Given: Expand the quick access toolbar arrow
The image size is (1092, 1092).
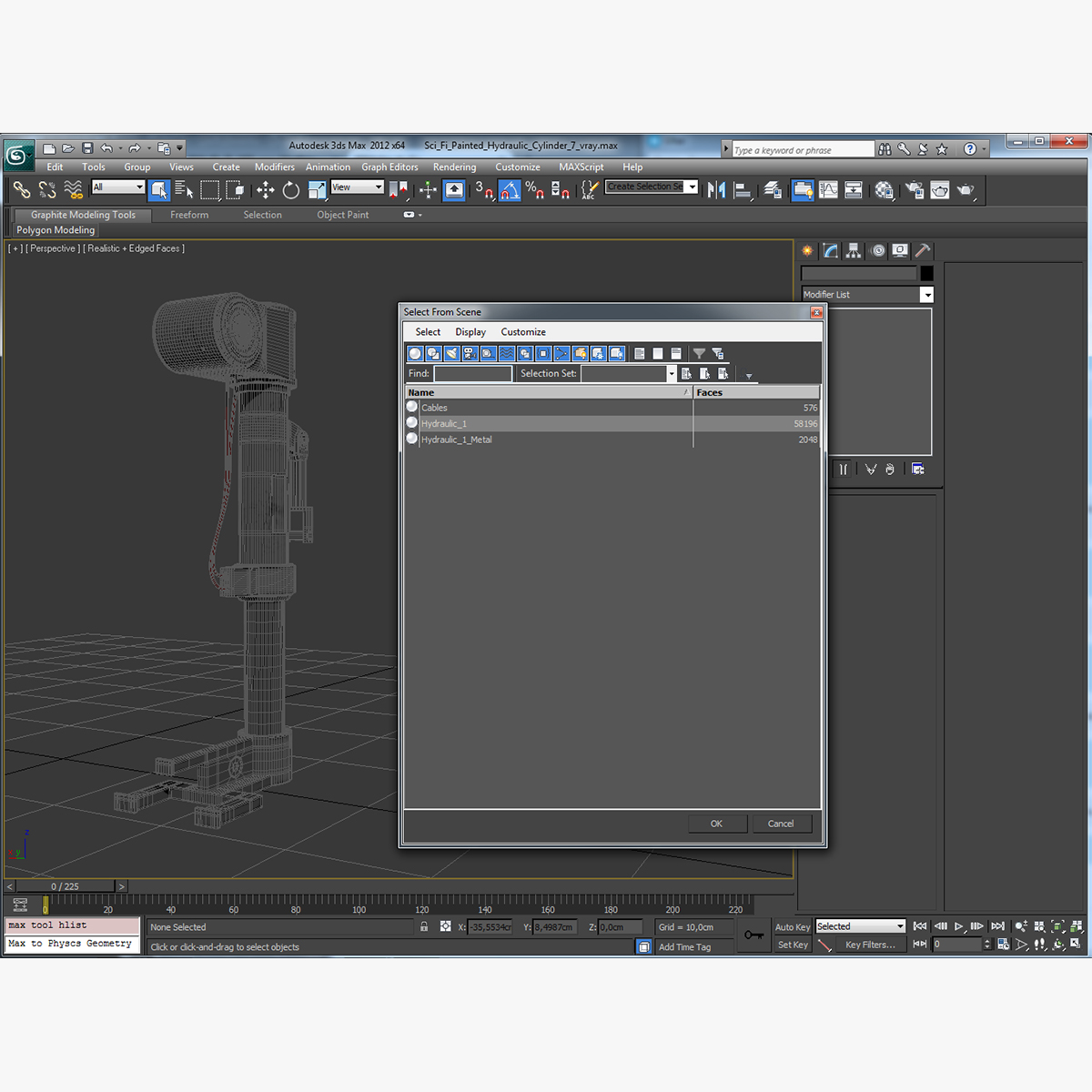Looking at the screenshot, I should (x=180, y=148).
